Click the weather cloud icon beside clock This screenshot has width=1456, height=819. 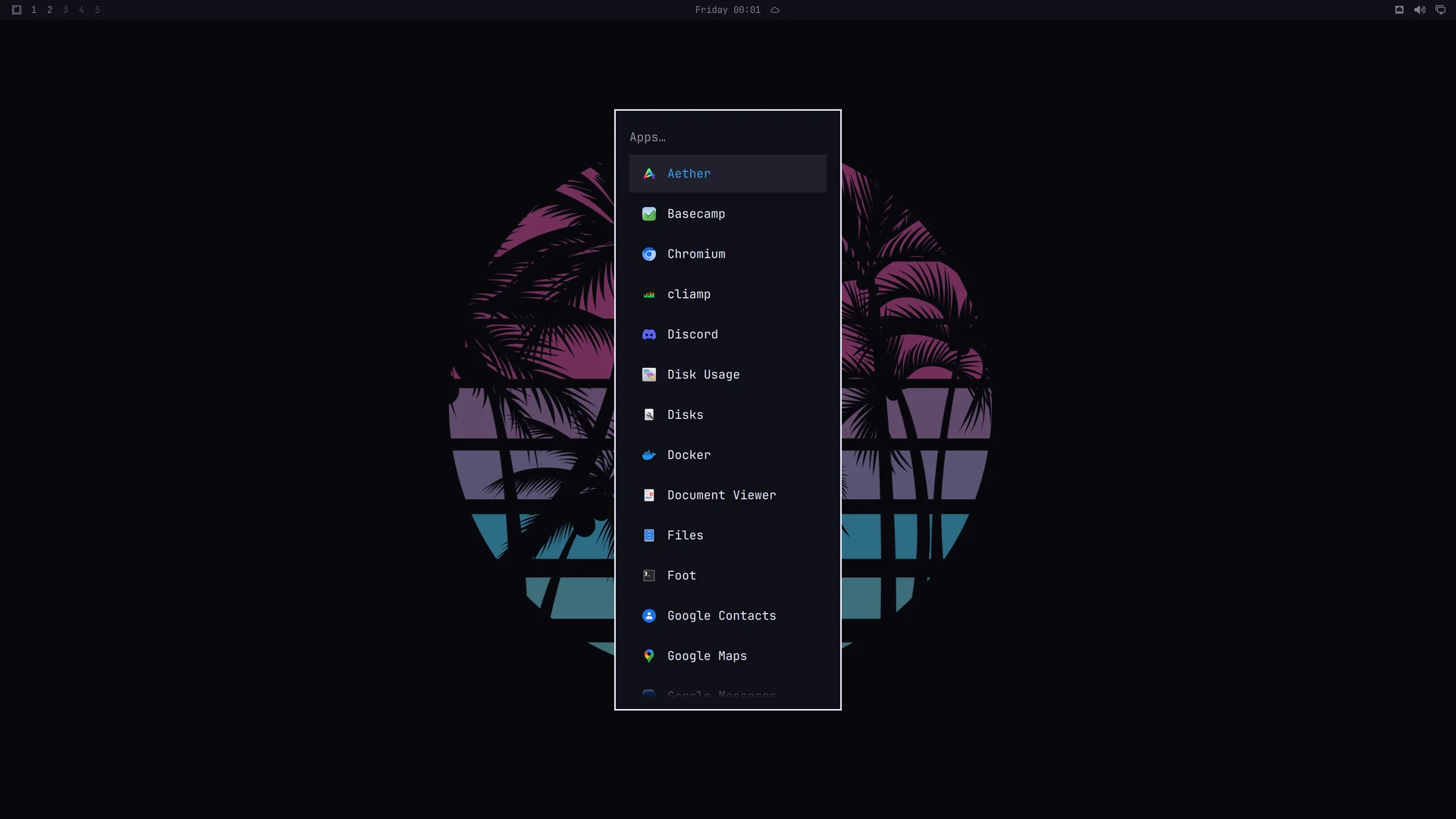click(775, 10)
